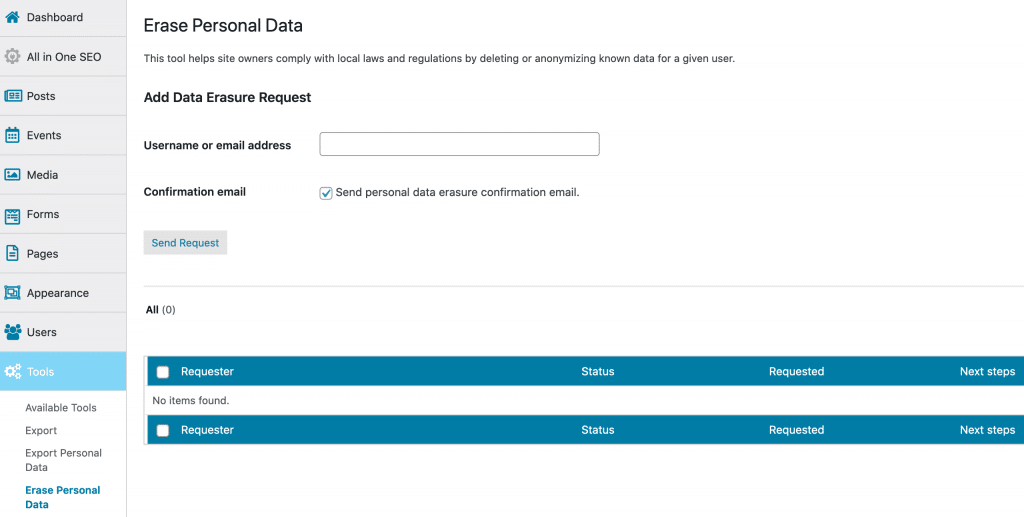Viewport: 1024px width, 517px height.
Task: Click the Appearance icon
Action: 12,293
